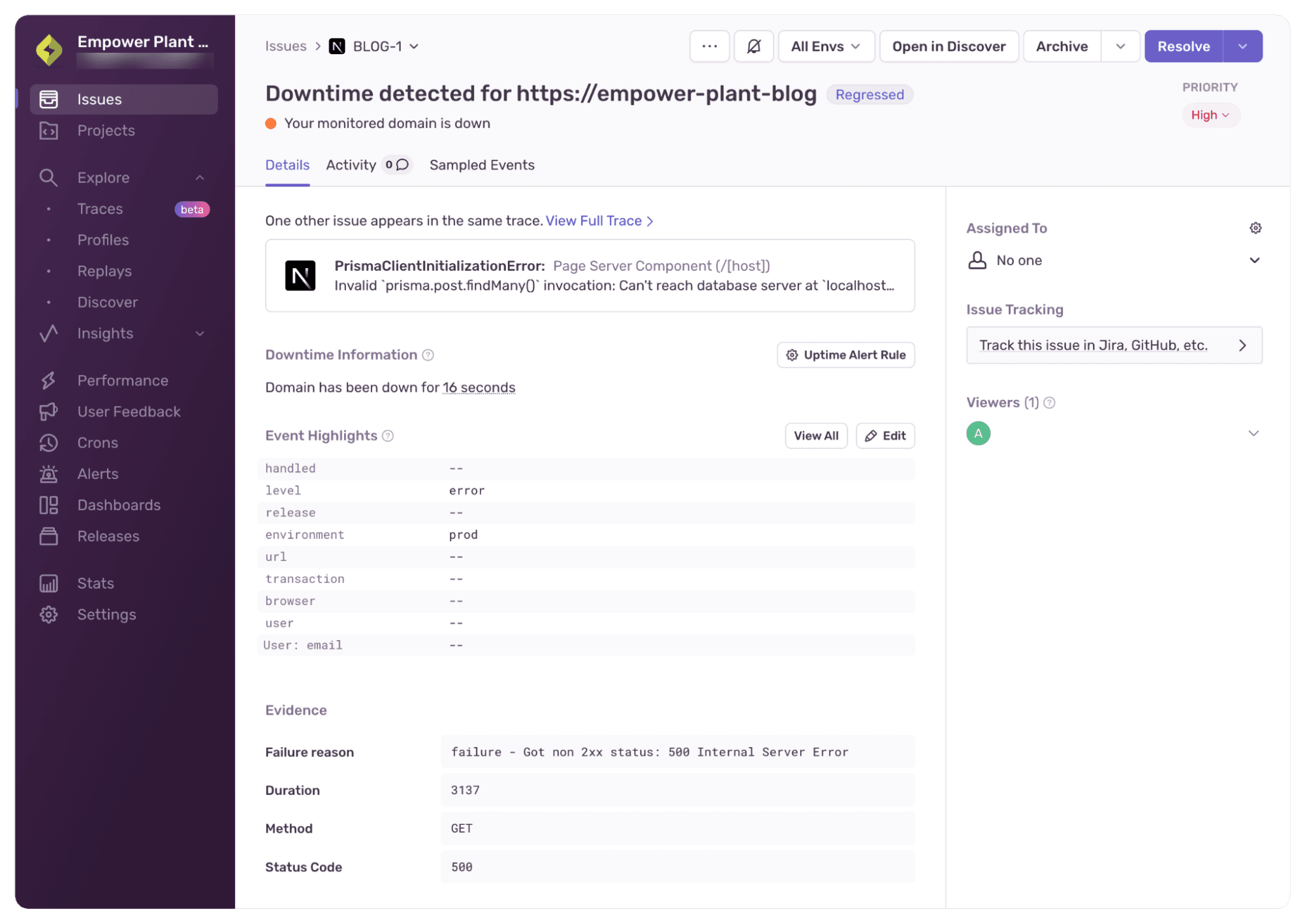This screenshot has height=924, width=1305.
Task: Open the Issues sidebar icon
Action: (x=48, y=99)
